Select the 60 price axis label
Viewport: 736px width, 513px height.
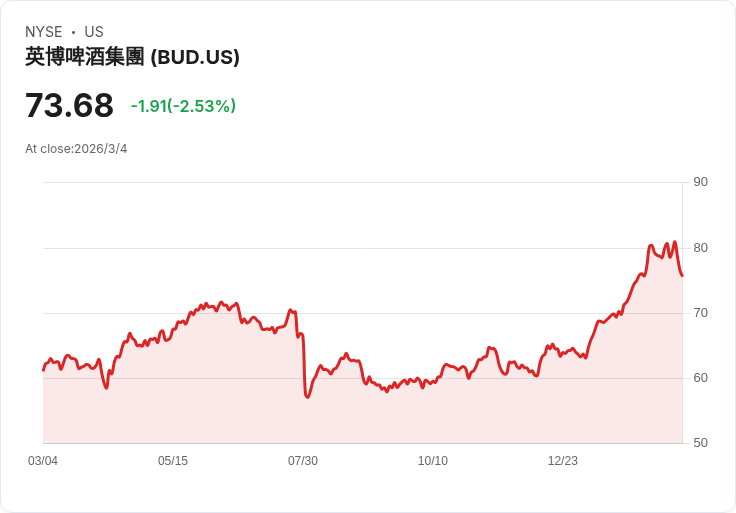point(700,378)
